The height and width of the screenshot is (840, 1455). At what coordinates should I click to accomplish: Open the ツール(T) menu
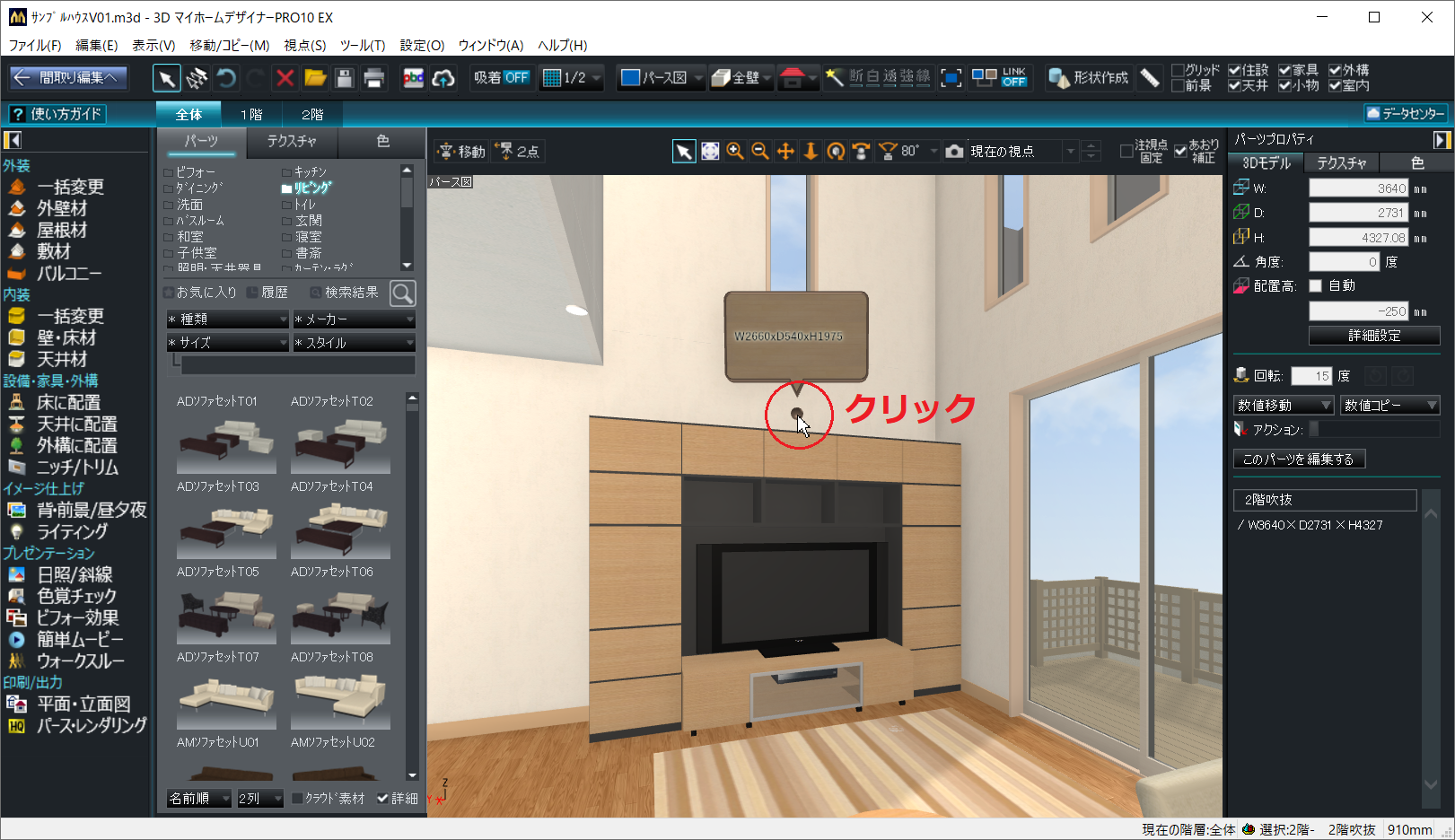pos(362,45)
